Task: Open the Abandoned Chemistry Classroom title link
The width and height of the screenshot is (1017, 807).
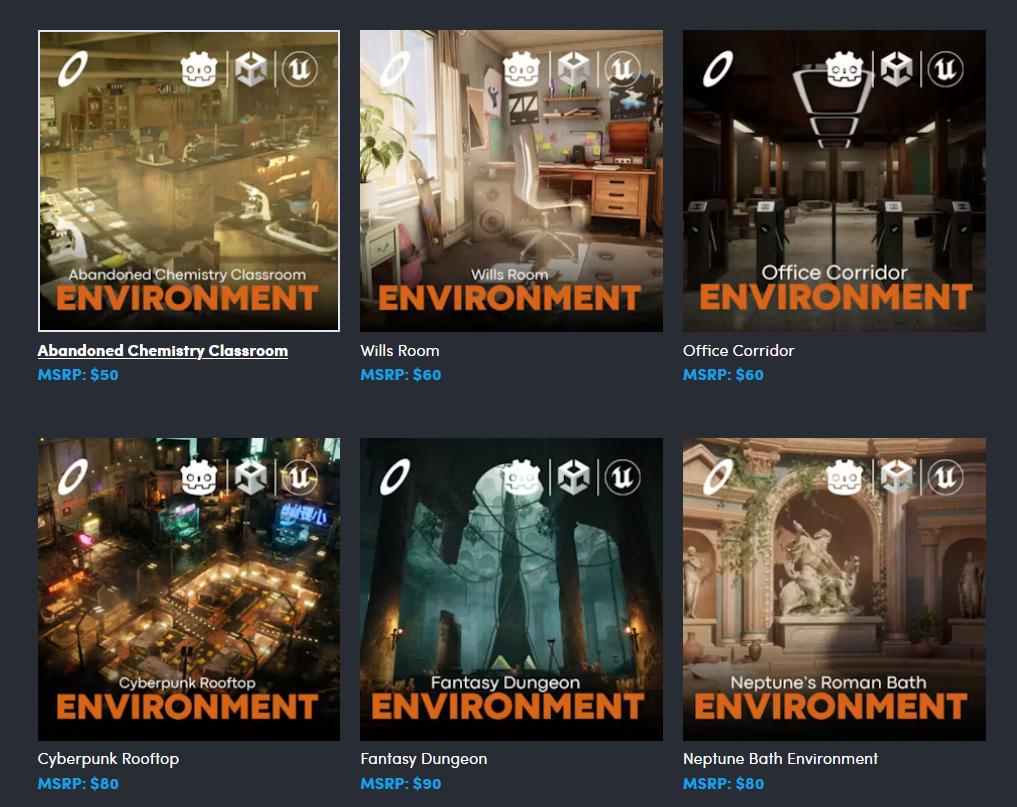Action: (162, 351)
